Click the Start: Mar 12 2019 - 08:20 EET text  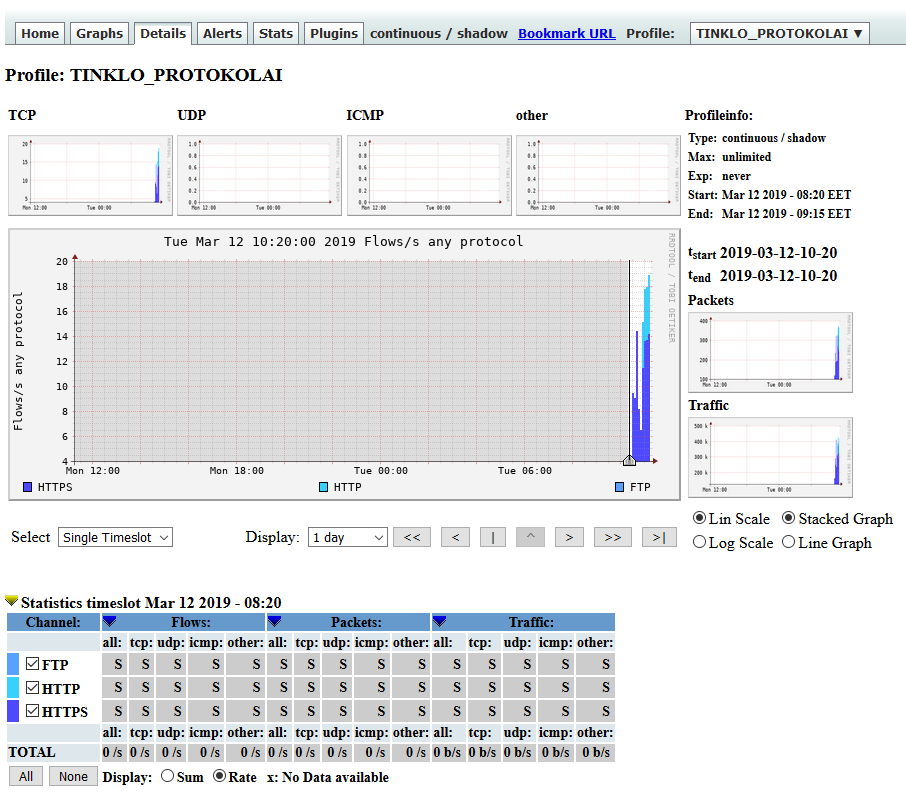(770, 195)
